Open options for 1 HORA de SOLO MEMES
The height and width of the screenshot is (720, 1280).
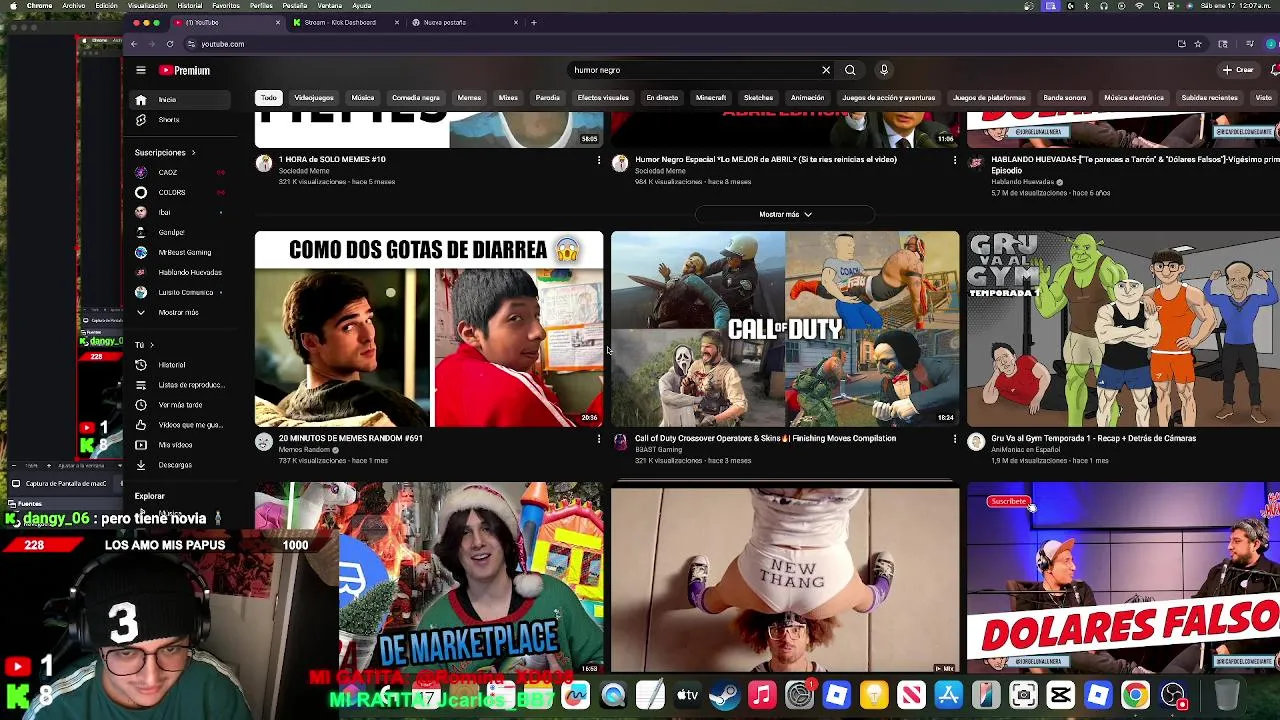[x=599, y=160]
